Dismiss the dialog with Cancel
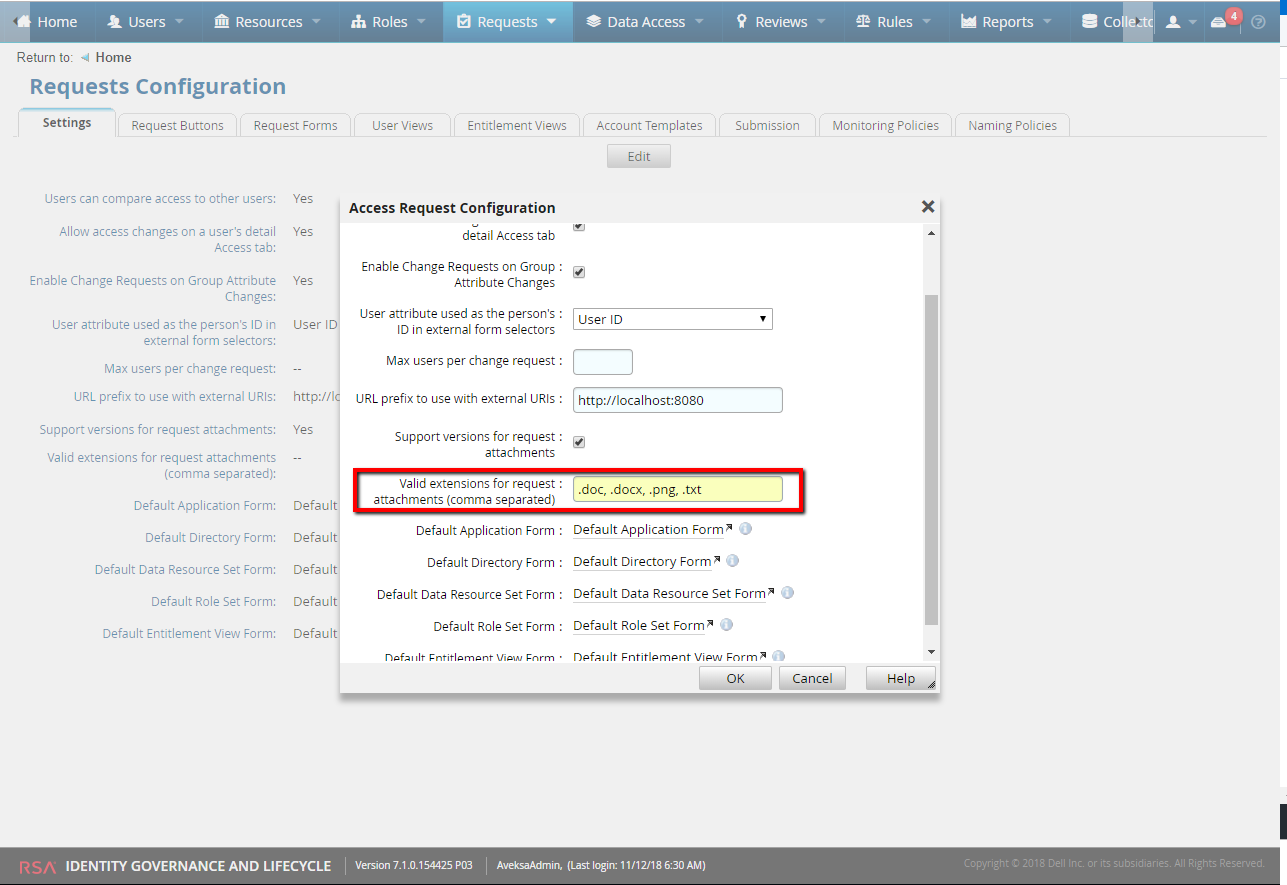 click(811, 677)
